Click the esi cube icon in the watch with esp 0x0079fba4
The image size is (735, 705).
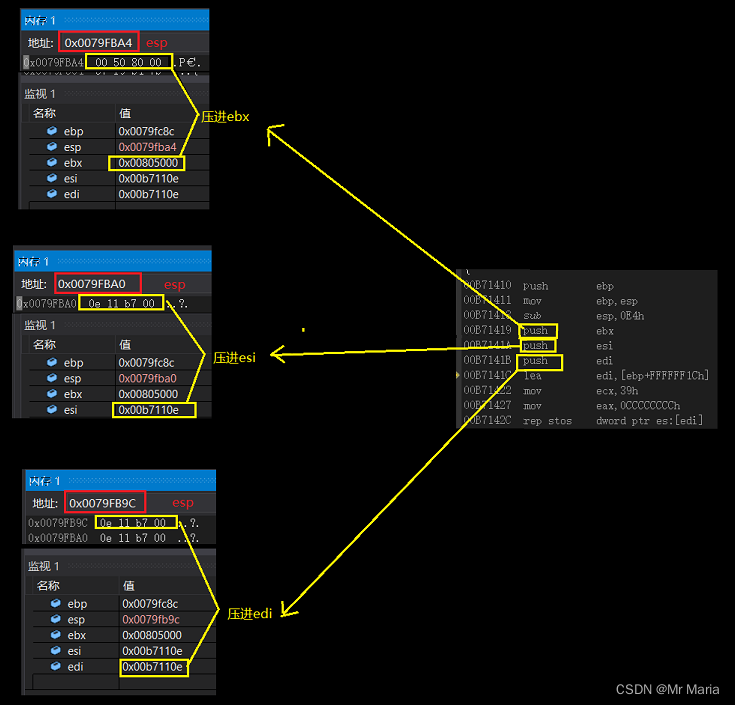pos(52,178)
